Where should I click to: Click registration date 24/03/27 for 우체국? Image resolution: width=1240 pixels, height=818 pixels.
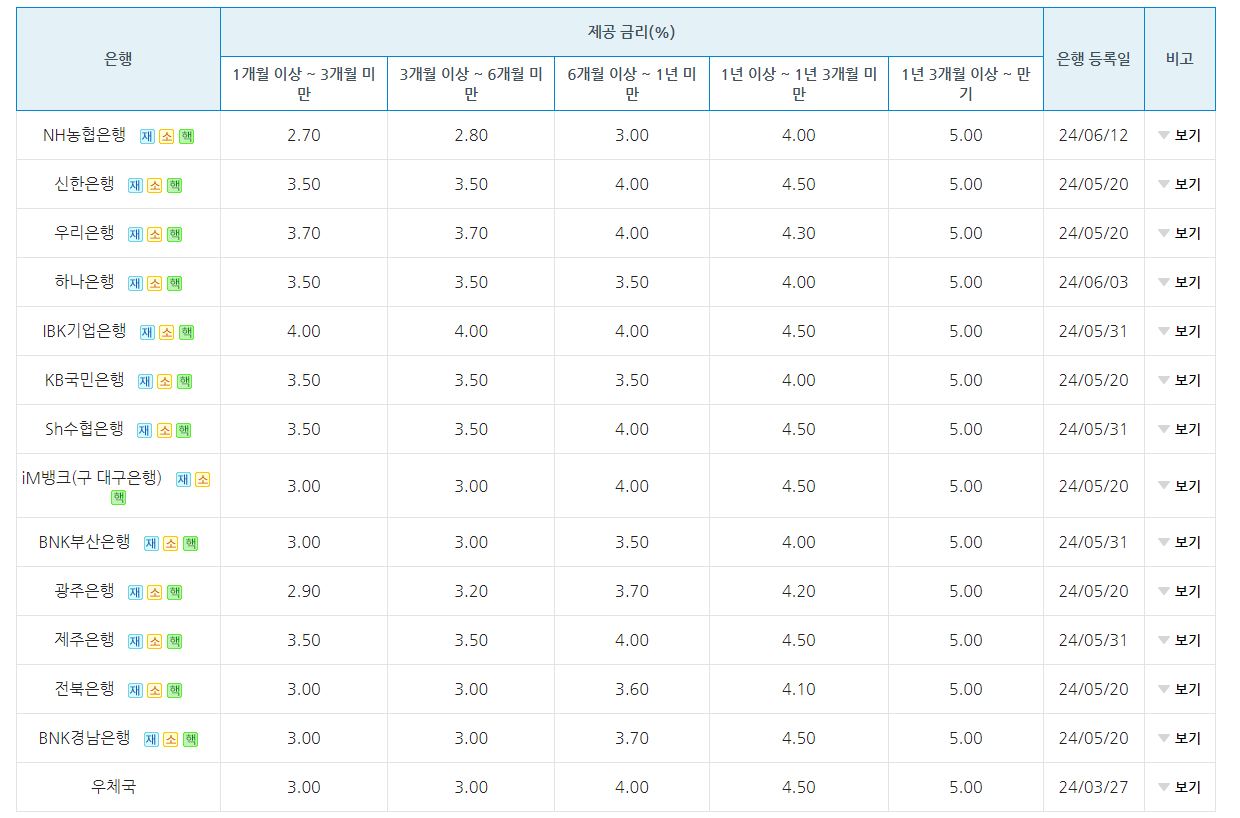[1094, 787]
